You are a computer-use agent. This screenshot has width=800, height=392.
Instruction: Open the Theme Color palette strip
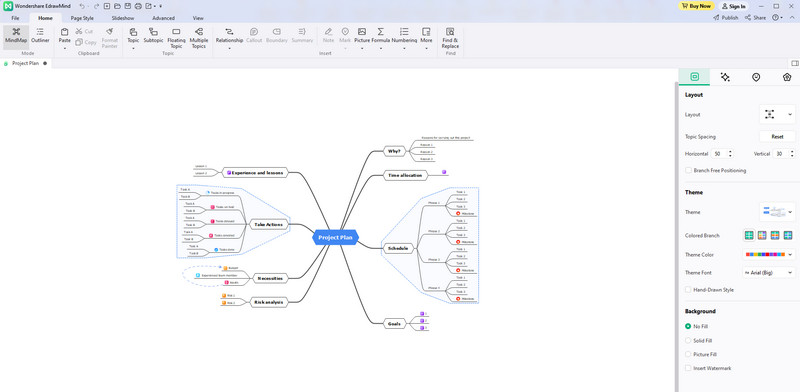tap(769, 254)
